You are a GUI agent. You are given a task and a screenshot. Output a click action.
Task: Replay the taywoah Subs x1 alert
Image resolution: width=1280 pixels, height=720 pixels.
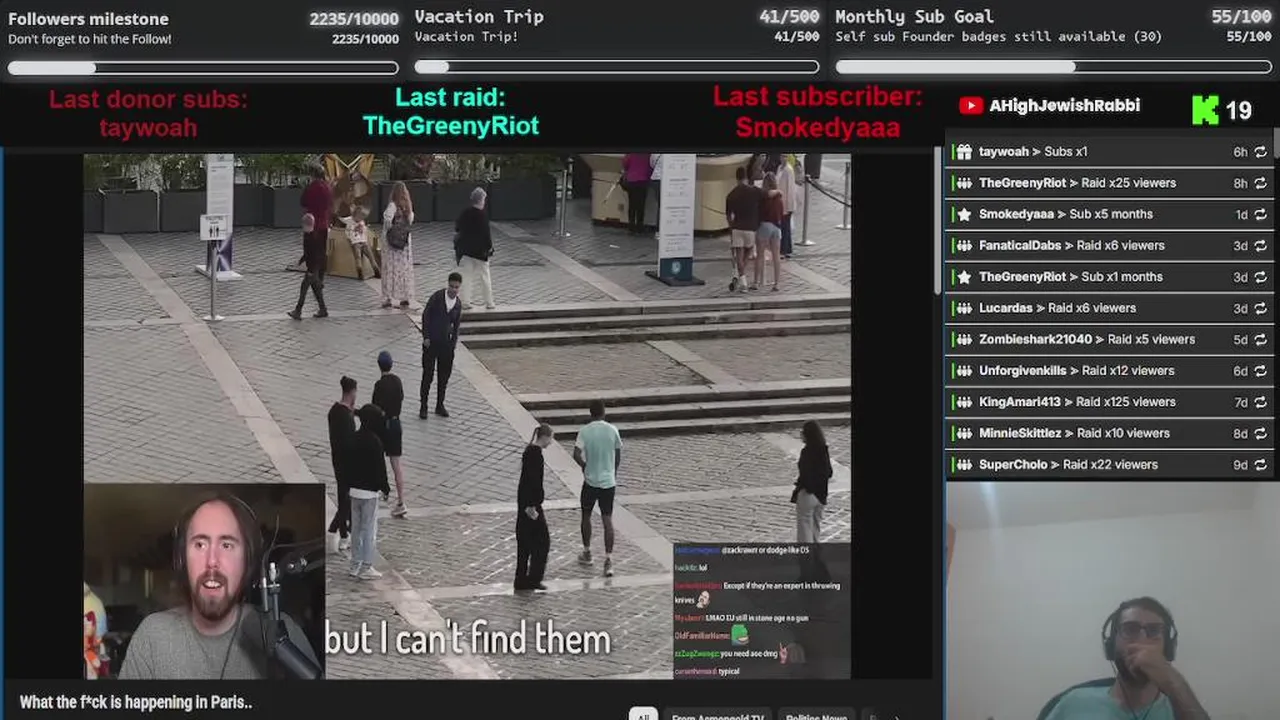tap(1260, 152)
